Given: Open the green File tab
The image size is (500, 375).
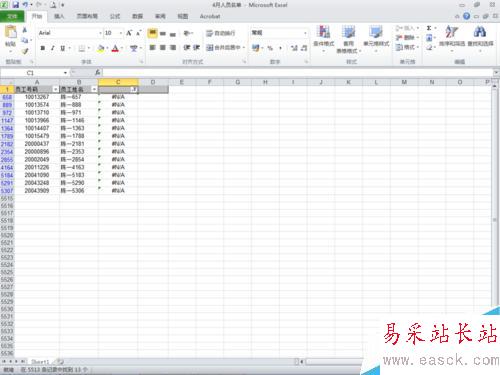Looking at the screenshot, I should coord(12,16).
